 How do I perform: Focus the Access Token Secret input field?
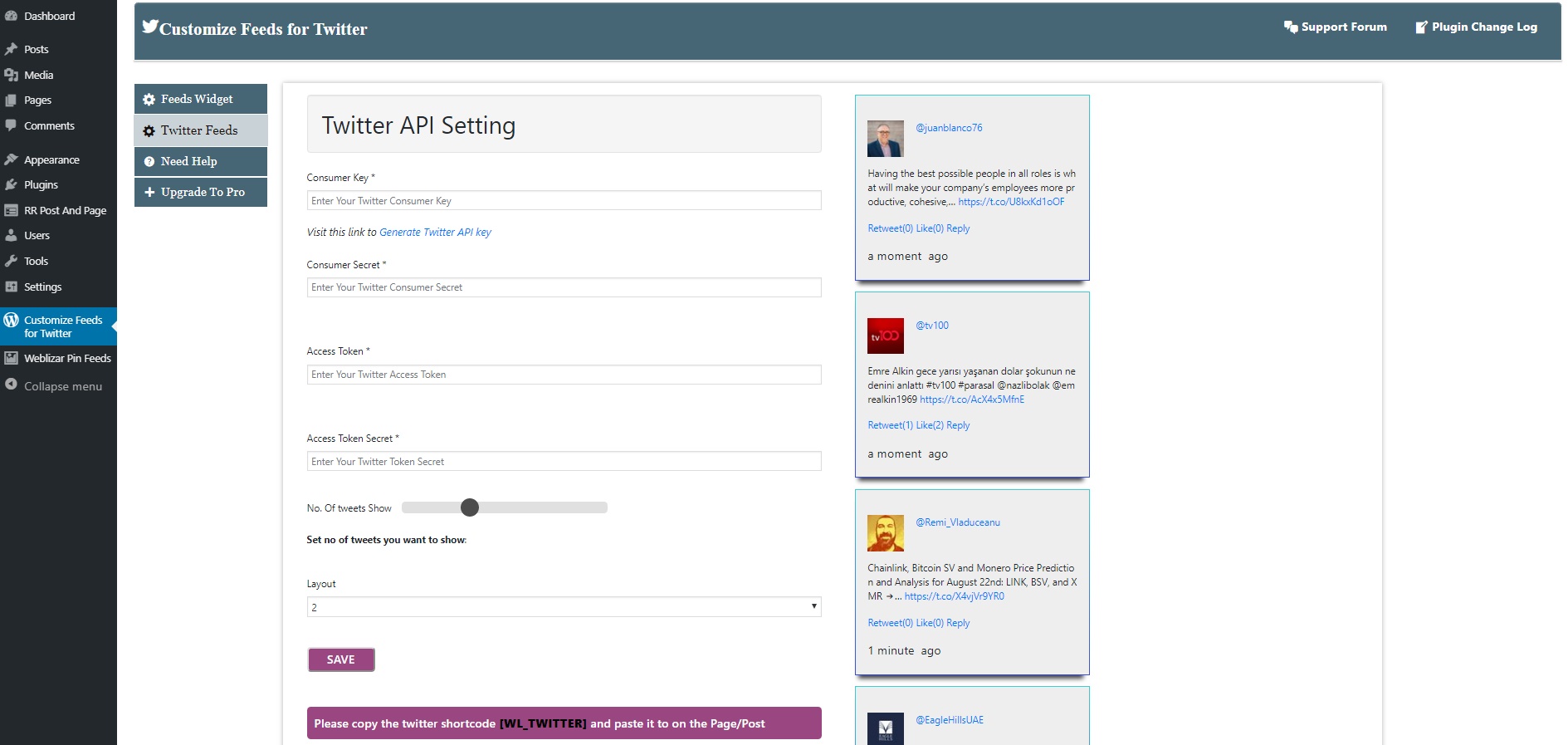[564, 461]
